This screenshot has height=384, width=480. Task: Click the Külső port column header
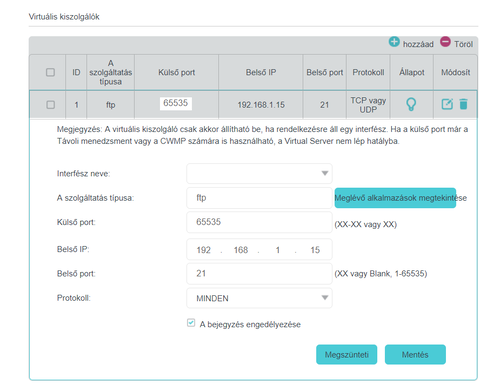pos(176,72)
